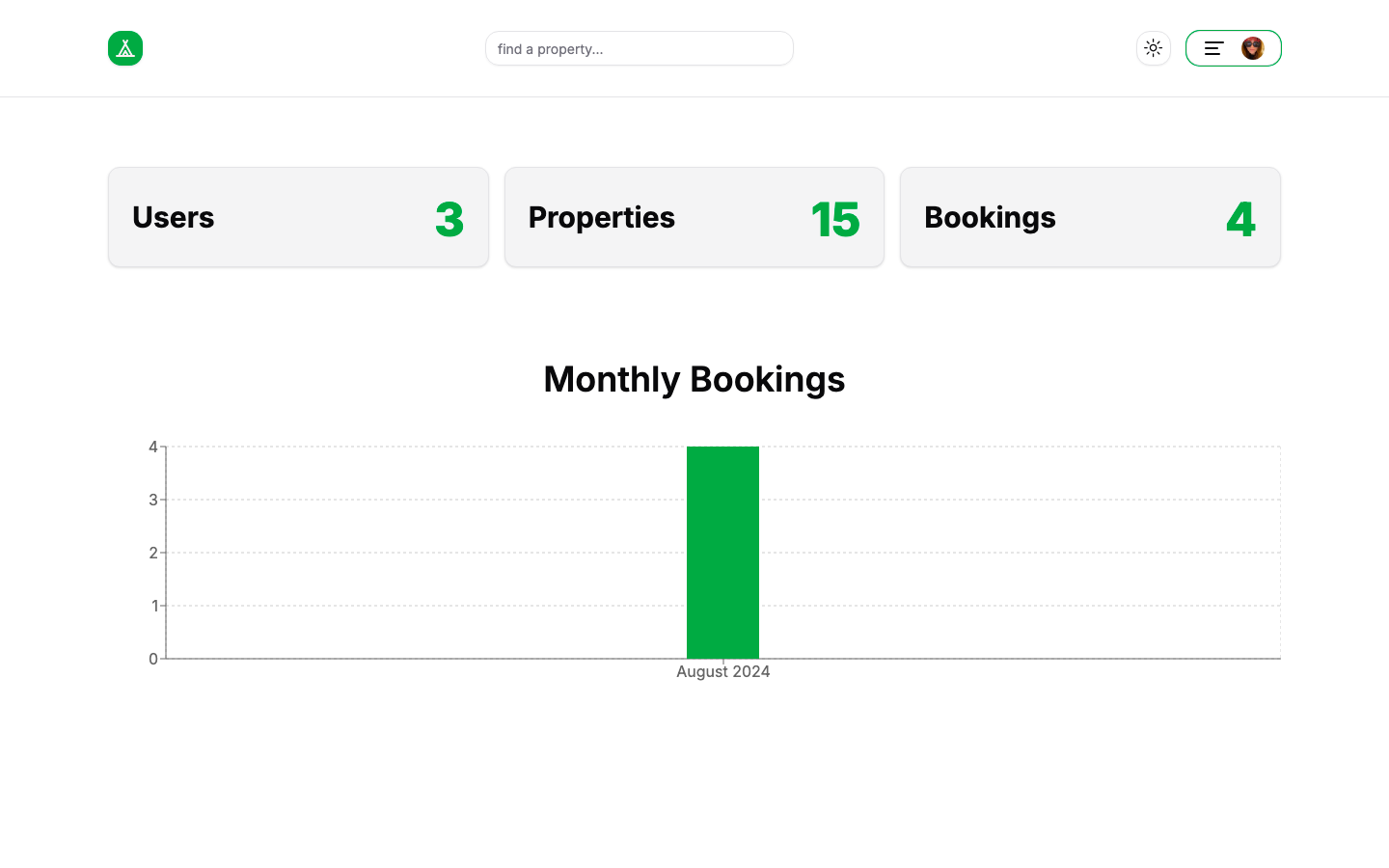Select the Properties stat card
1389x868 pixels.
(694, 217)
